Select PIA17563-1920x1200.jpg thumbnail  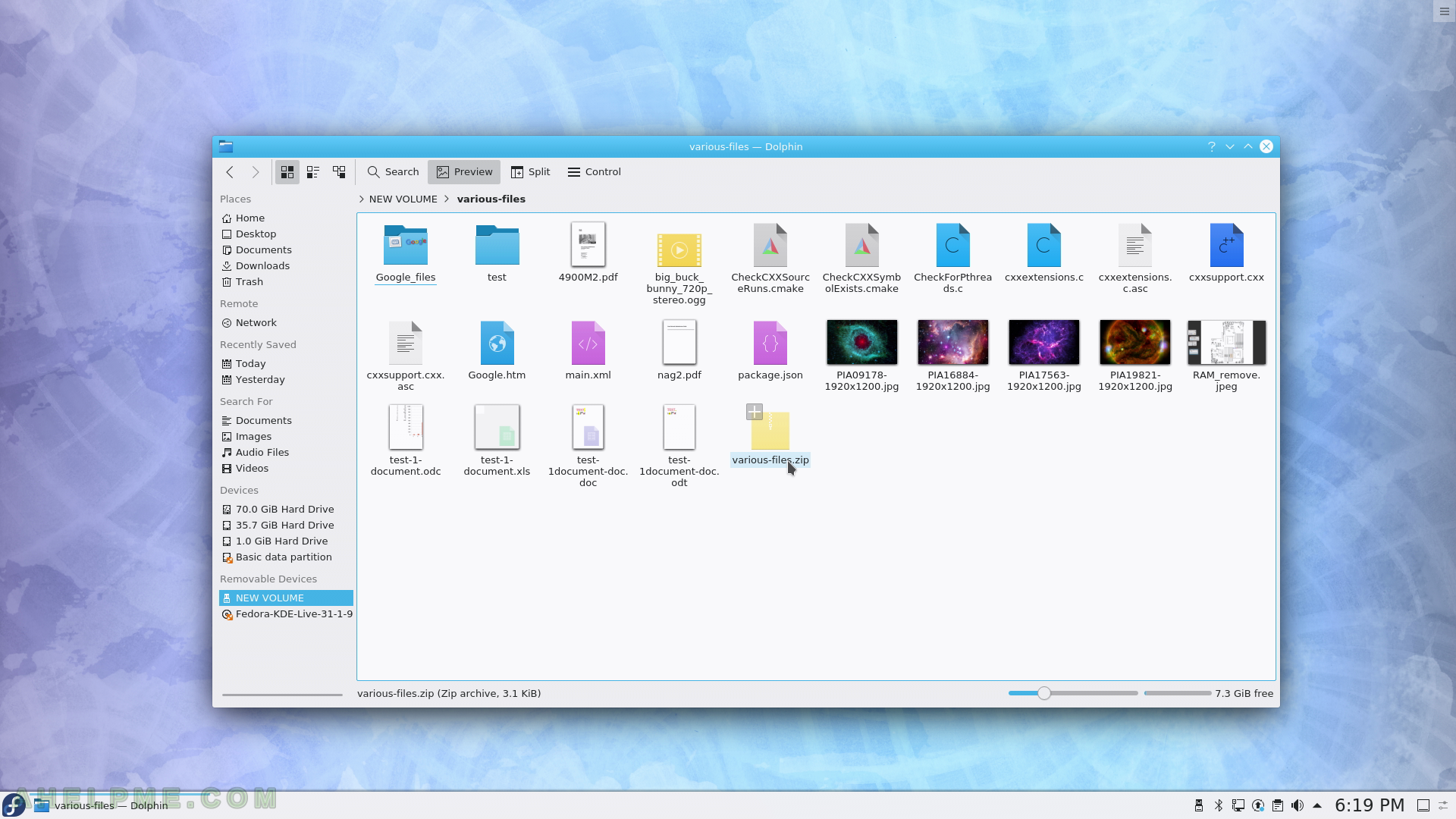click(x=1043, y=342)
